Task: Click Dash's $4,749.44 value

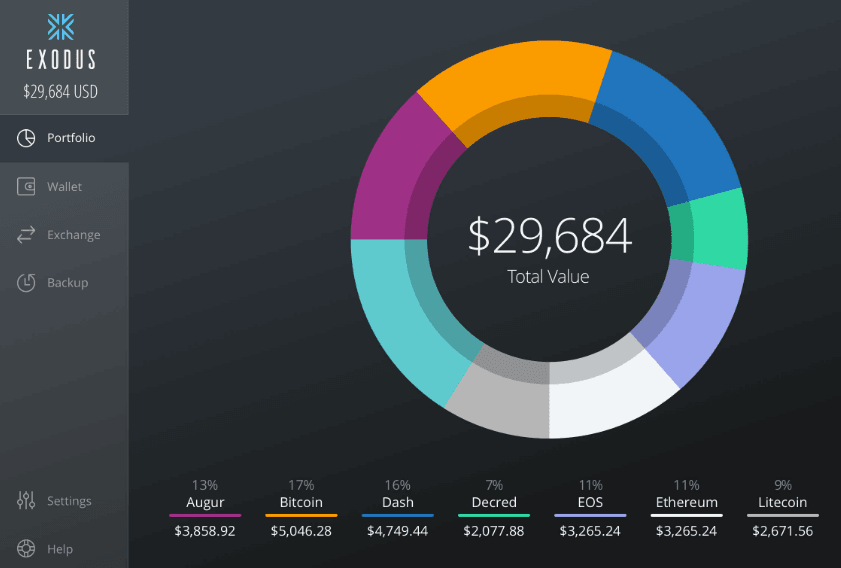Action: click(397, 531)
